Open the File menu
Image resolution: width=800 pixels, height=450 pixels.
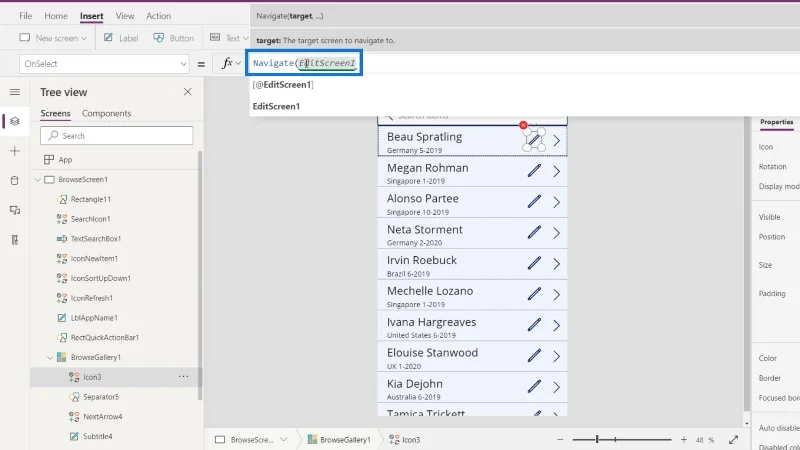tap(26, 16)
